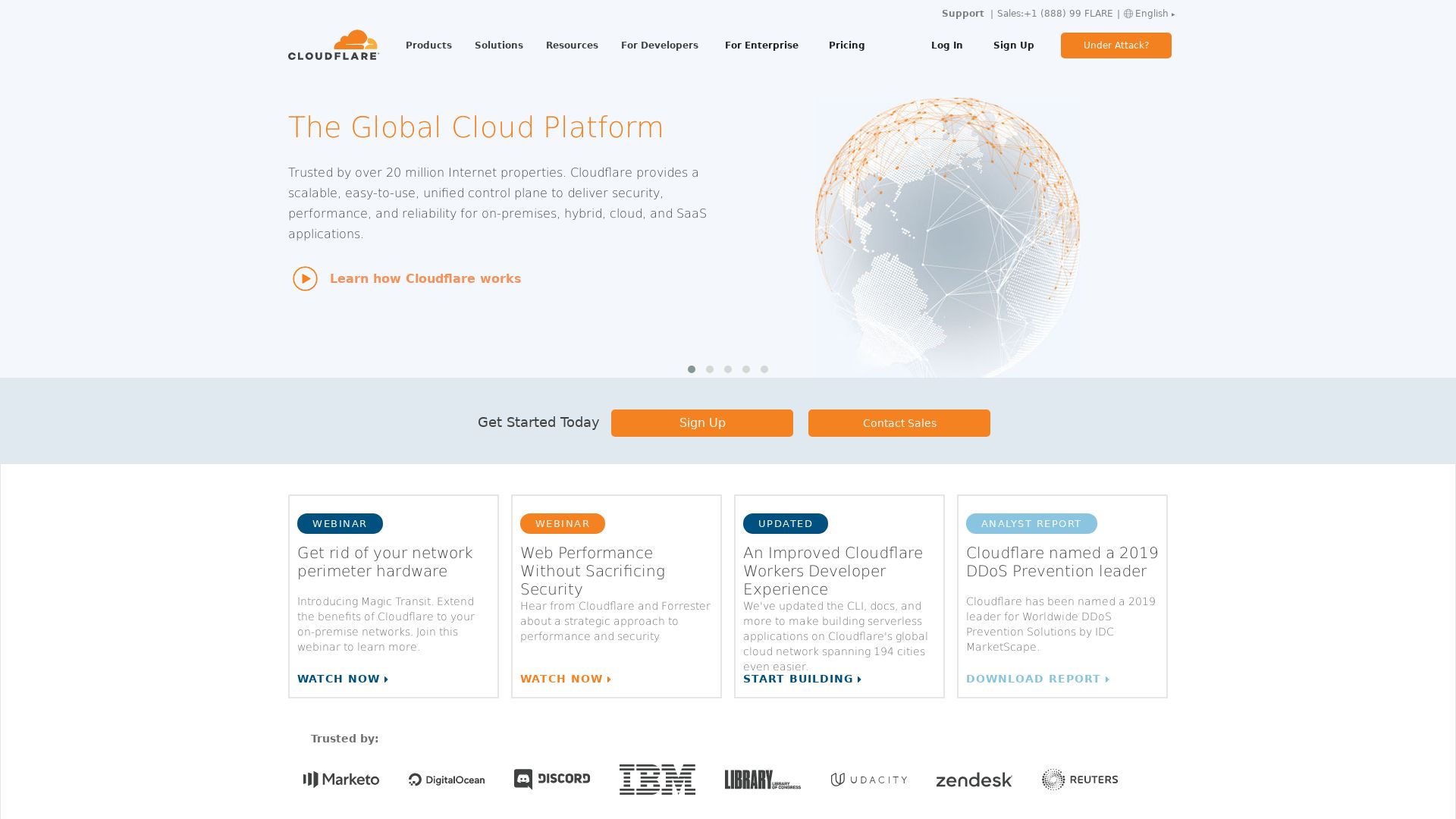This screenshot has height=819, width=1456.
Task: Click the Contact Sales button
Action: [899, 423]
